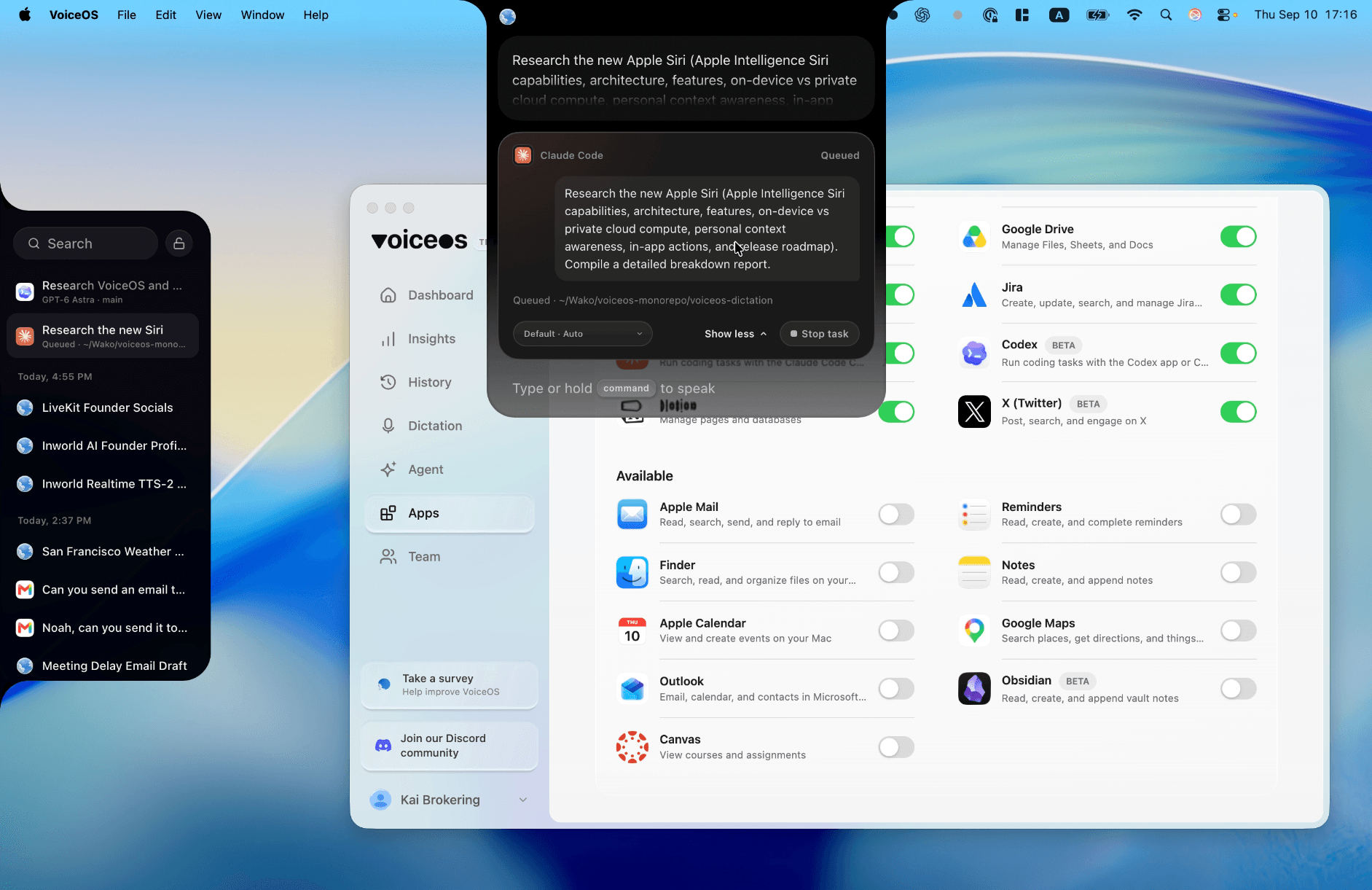The image size is (1372, 890).
Task: Click the Obsidian crystal icon
Action: [x=974, y=689]
